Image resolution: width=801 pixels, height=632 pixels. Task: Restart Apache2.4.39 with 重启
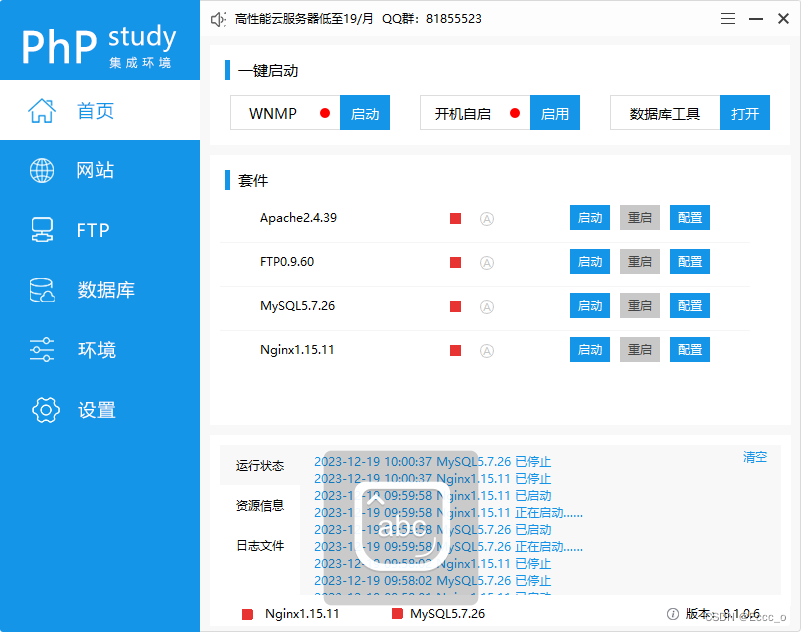[640, 218]
